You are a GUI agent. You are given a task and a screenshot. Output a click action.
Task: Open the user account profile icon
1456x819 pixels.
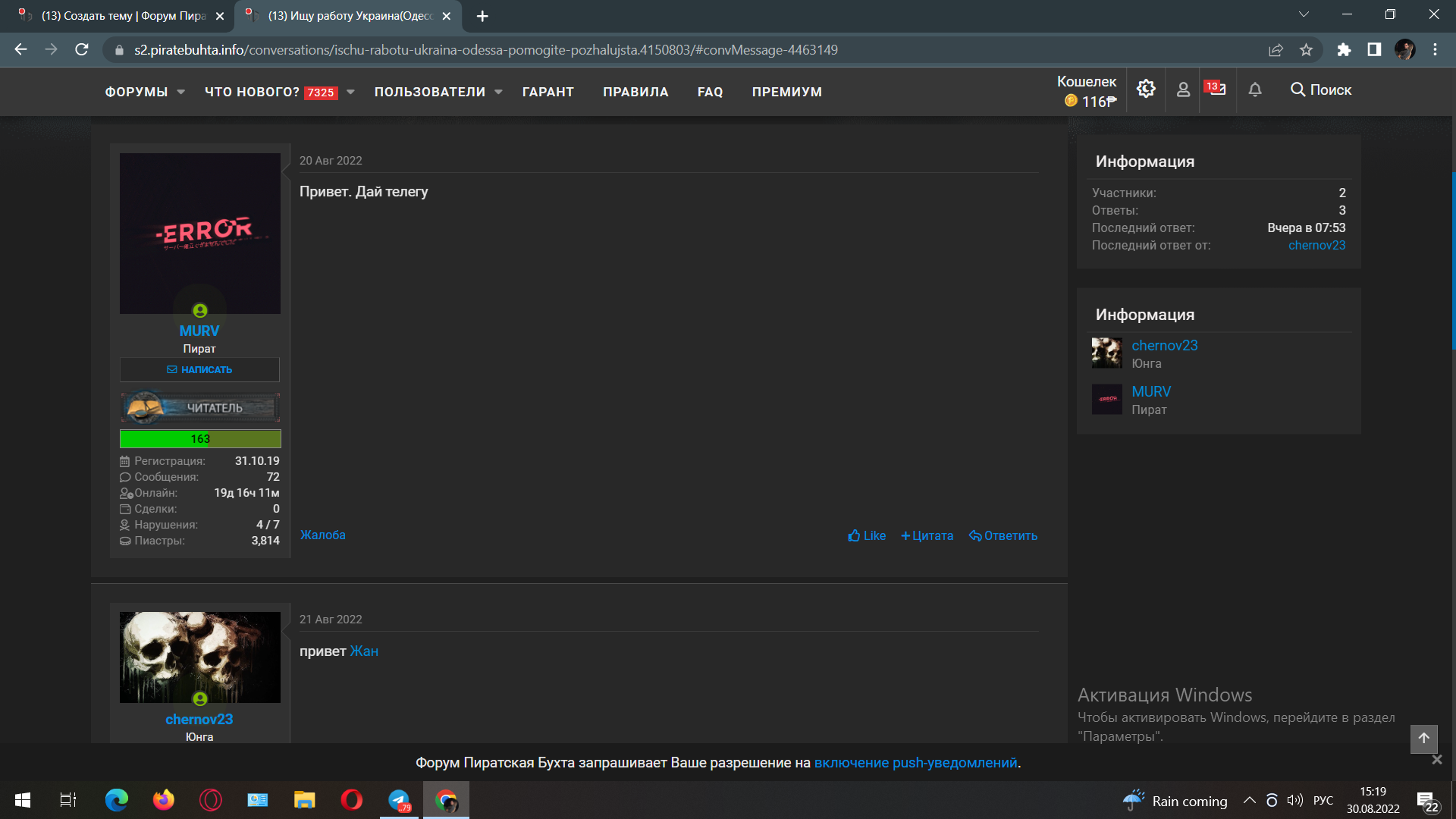tap(1183, 89)
